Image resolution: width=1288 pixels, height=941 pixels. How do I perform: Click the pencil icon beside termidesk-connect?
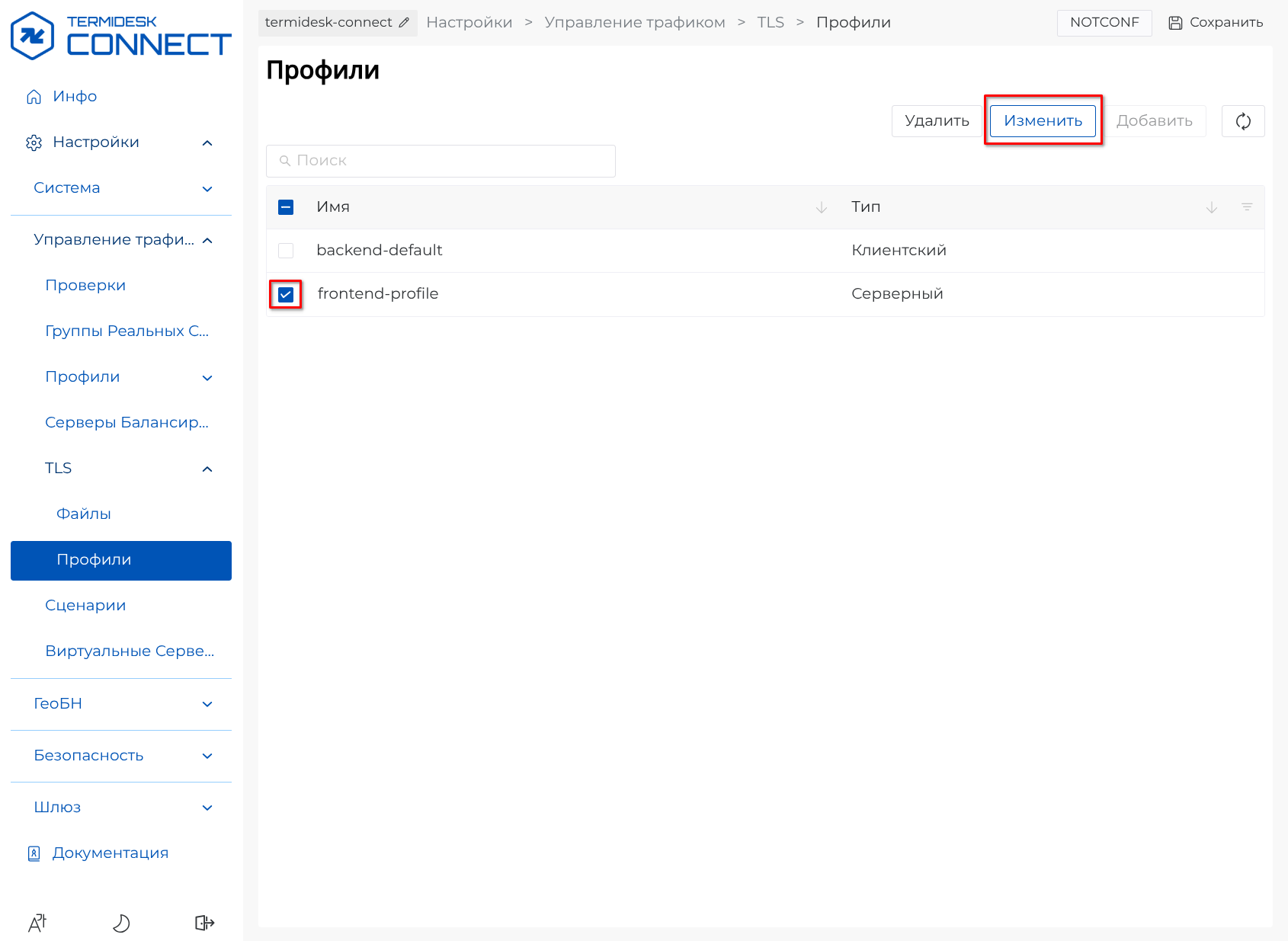point(404,22)
